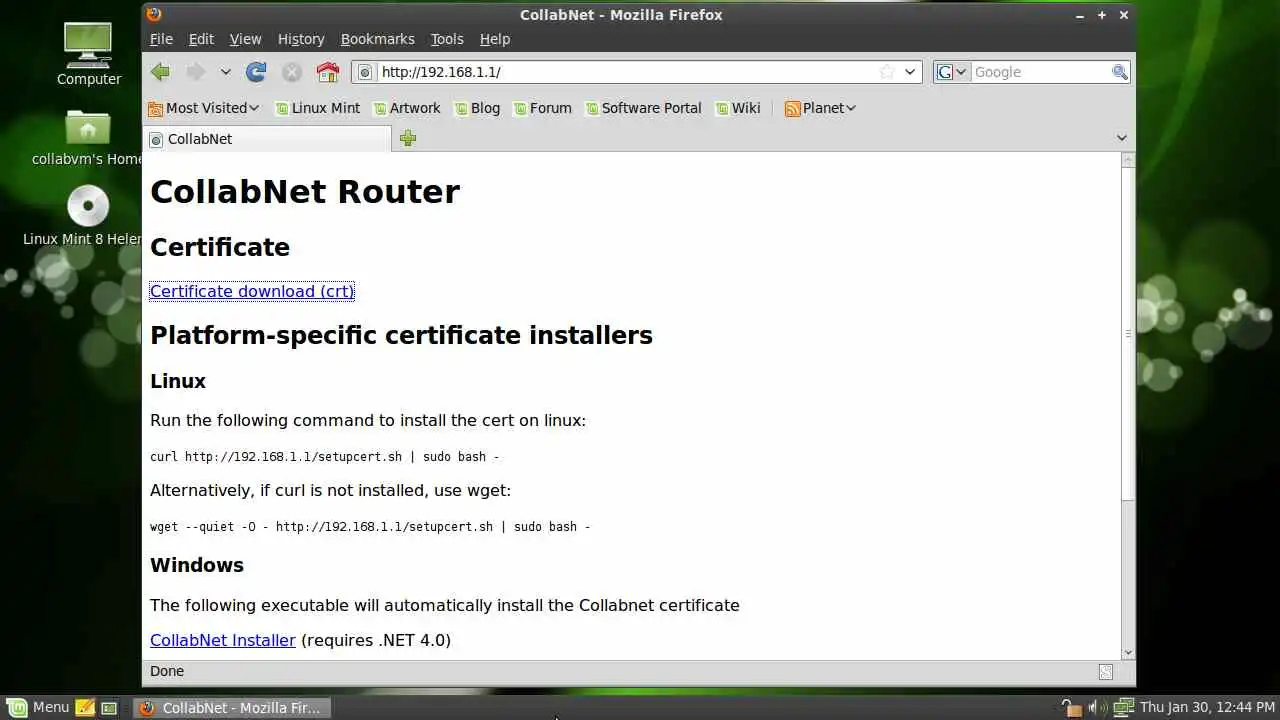Open a new tab with the plus icon
This screenshot has width=1280, height=720.
(x=407, y=139)
